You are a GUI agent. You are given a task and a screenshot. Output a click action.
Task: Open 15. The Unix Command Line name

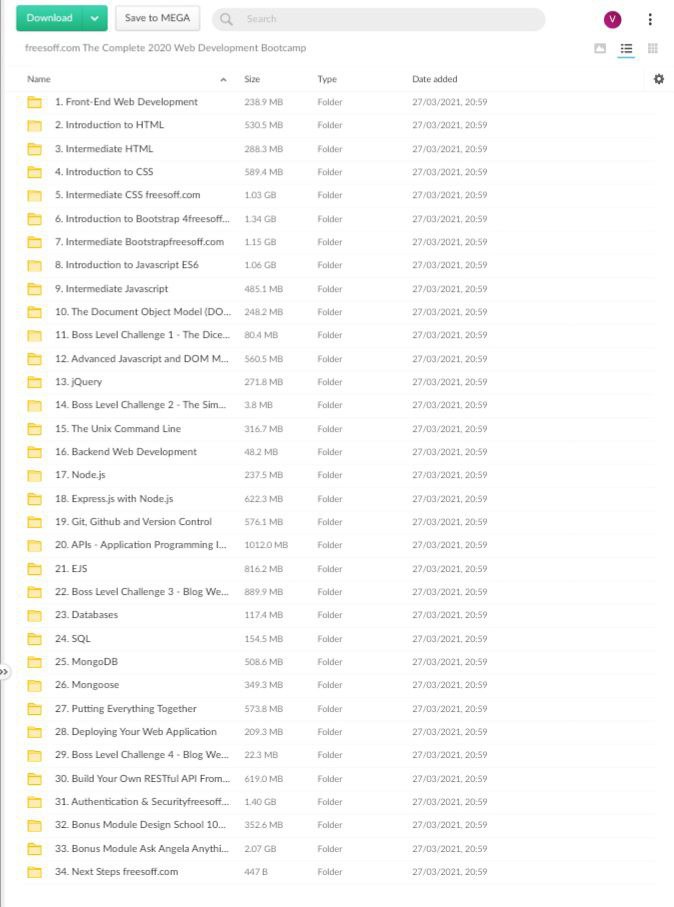point(118,429)
